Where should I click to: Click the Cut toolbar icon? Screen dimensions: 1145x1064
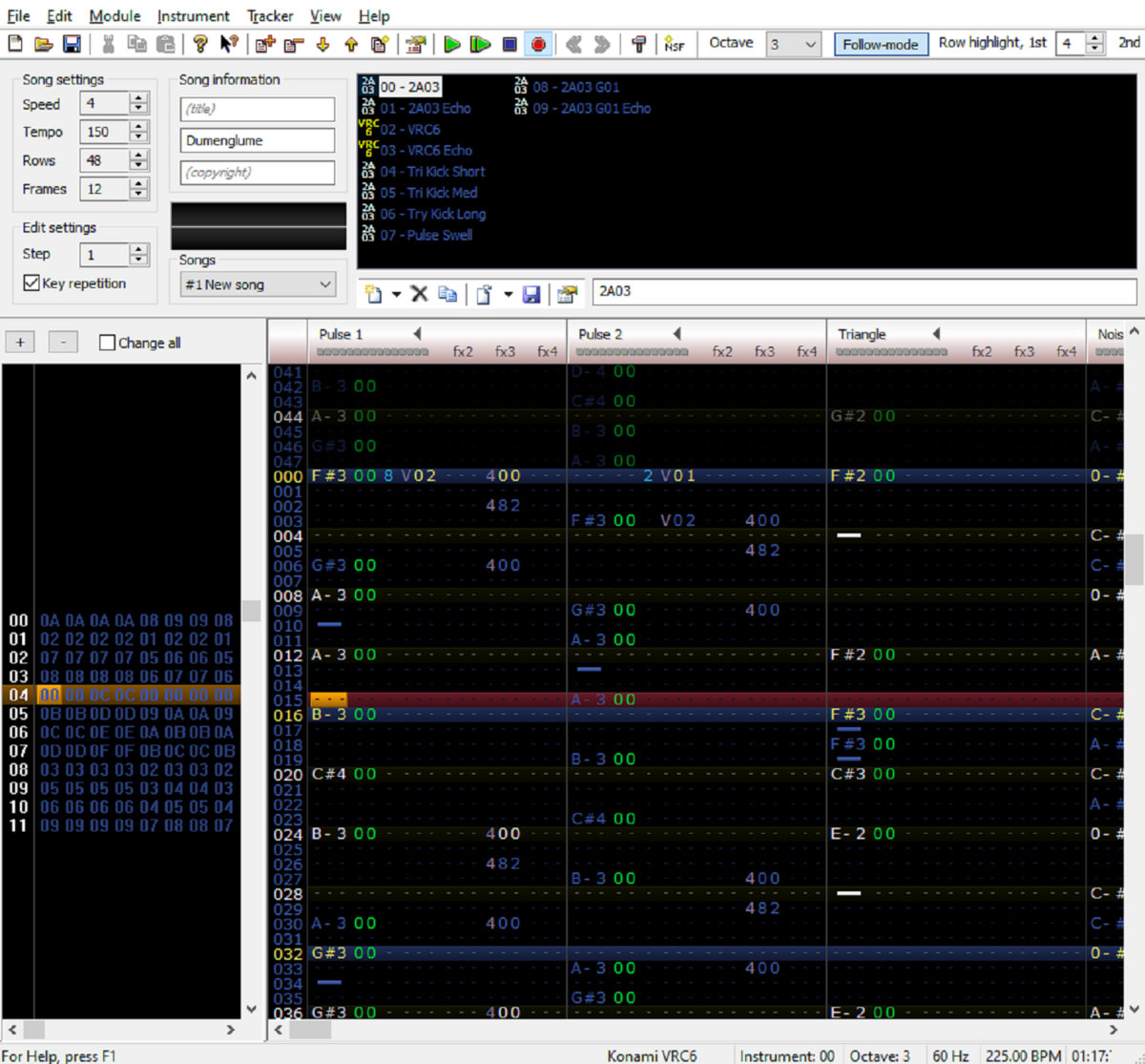click(x=108, y=44)
